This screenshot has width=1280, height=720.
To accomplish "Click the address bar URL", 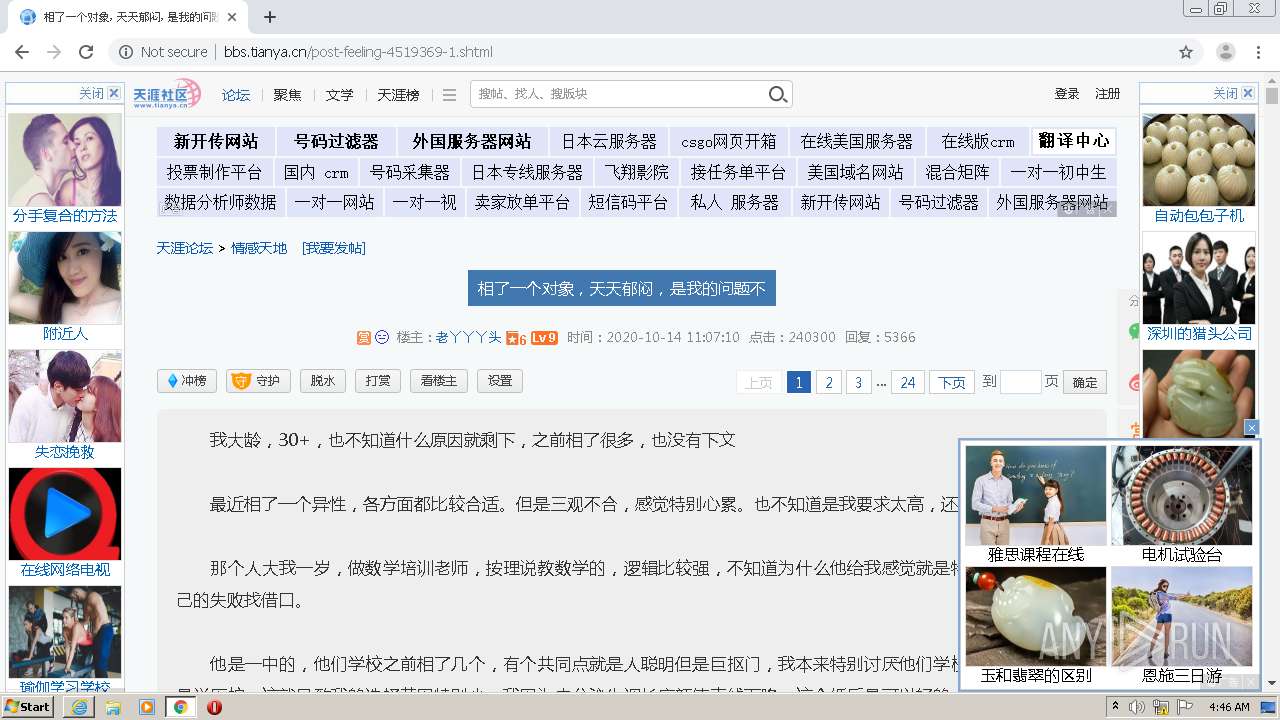I will [358, 52].
